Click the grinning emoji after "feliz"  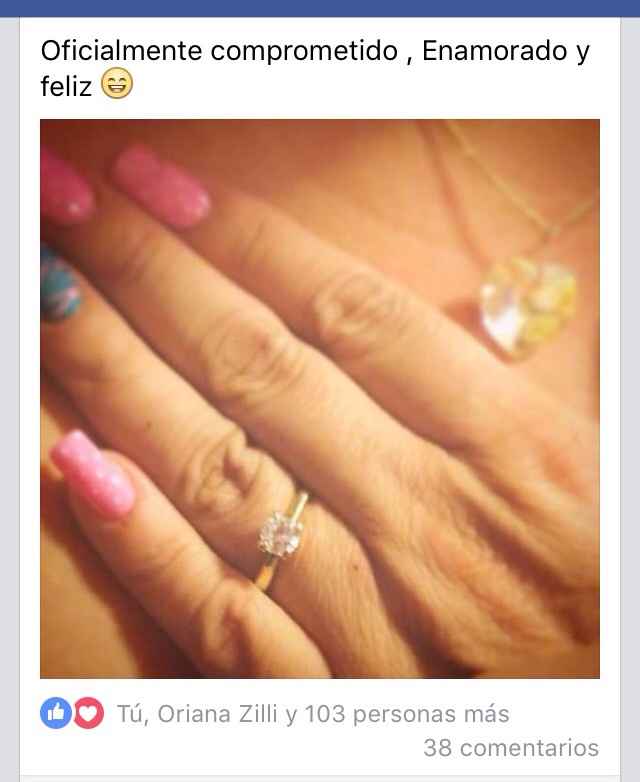[117, 84]
